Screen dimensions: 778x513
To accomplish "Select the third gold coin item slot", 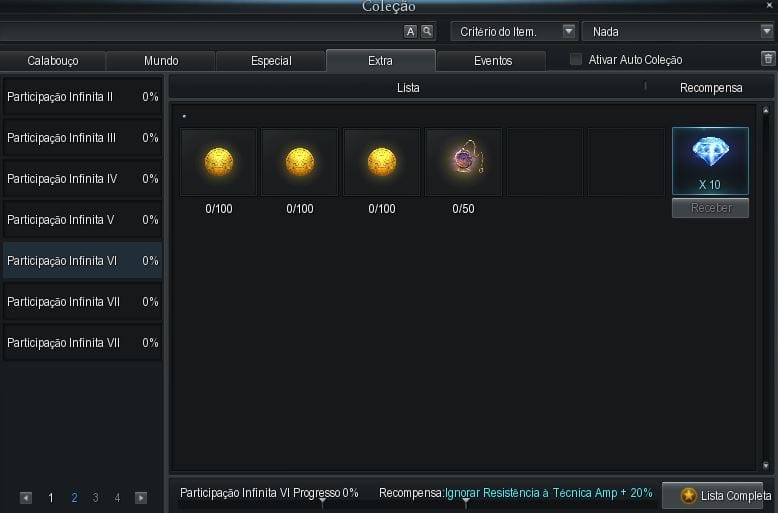I will pos(382,162).
